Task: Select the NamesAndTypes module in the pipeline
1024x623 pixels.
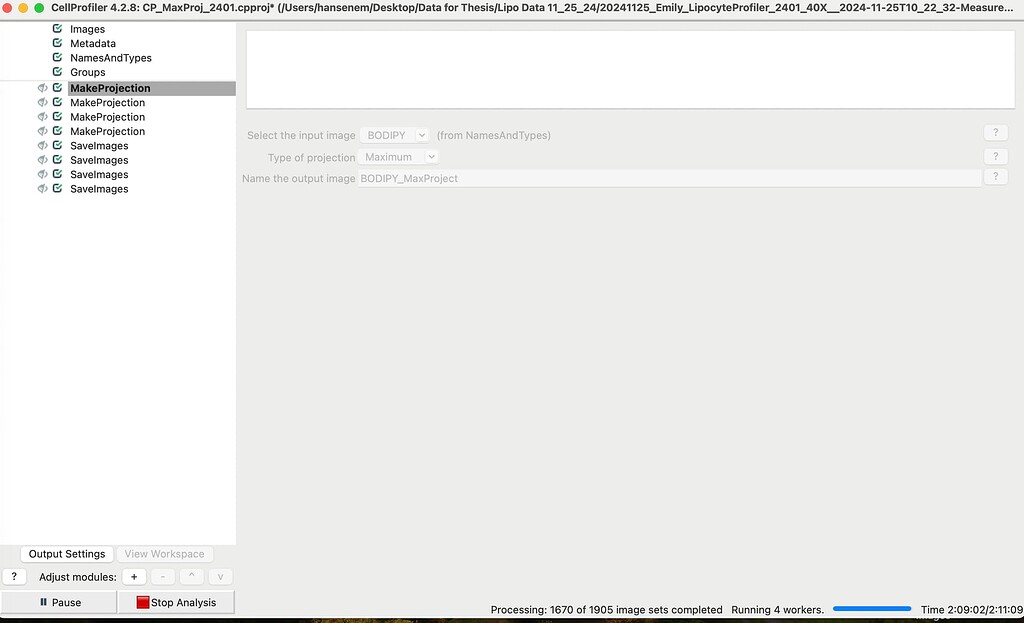Action: pyautogui.click(x=110, y=58)
